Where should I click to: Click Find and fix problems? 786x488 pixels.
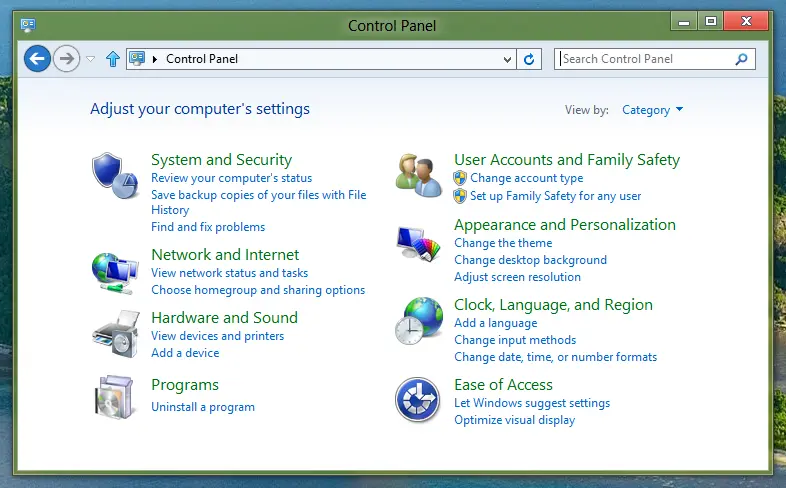coord(208,227)
